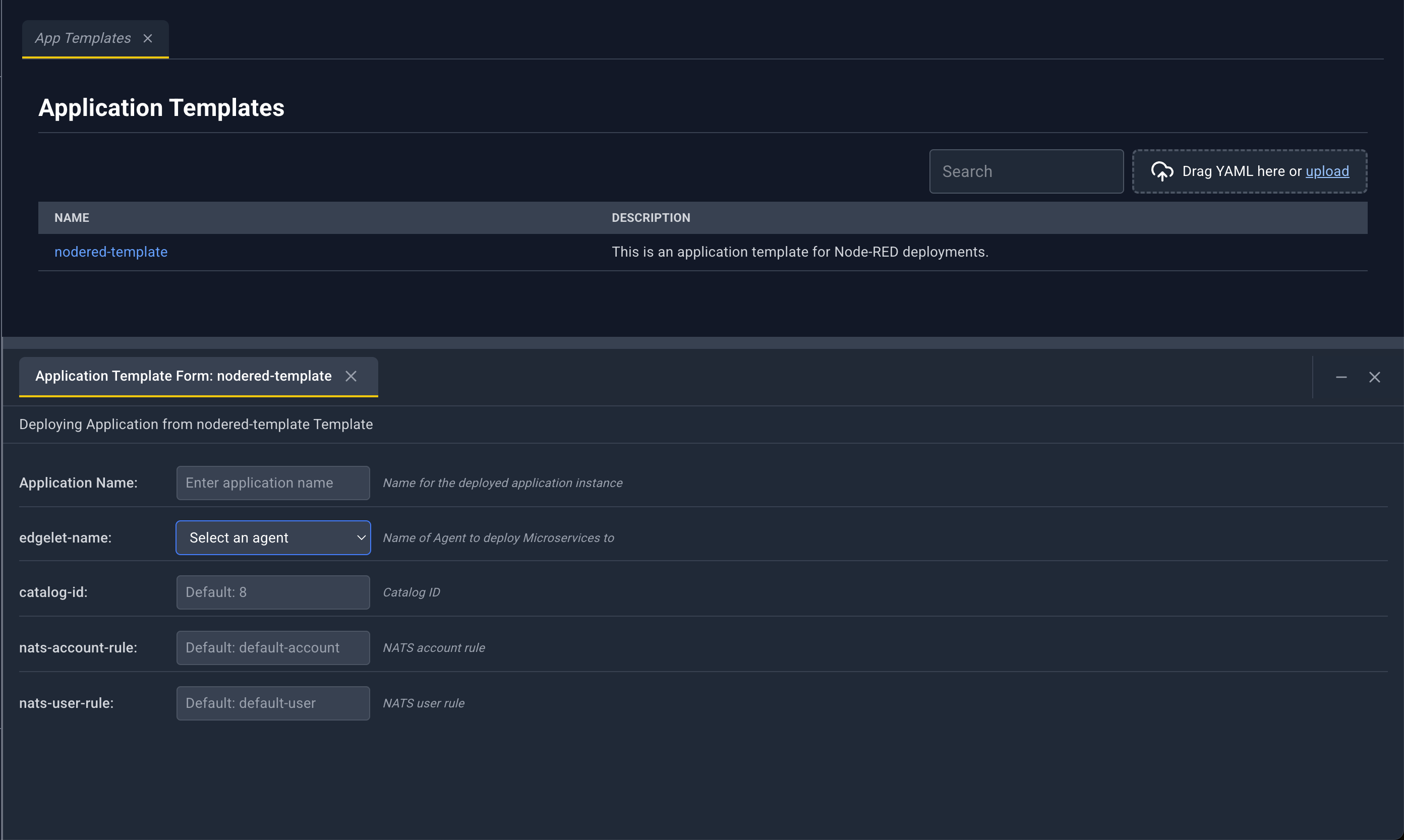Click the 'edgelet-name:' label

pyautogui.click(x=65, y=538)
